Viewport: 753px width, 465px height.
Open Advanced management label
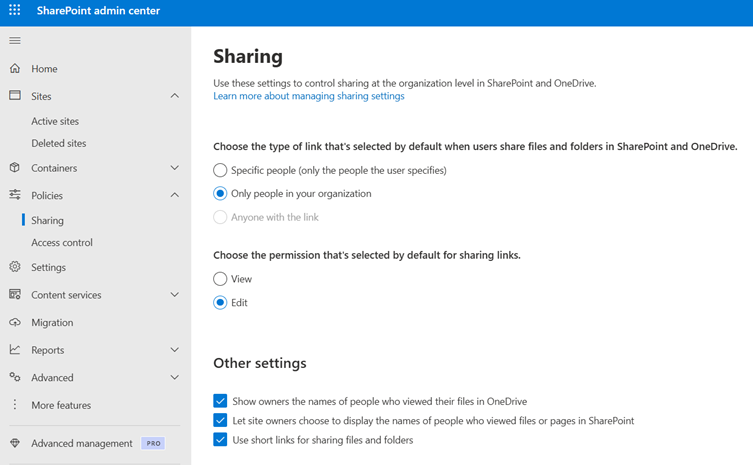click(82, 443)
